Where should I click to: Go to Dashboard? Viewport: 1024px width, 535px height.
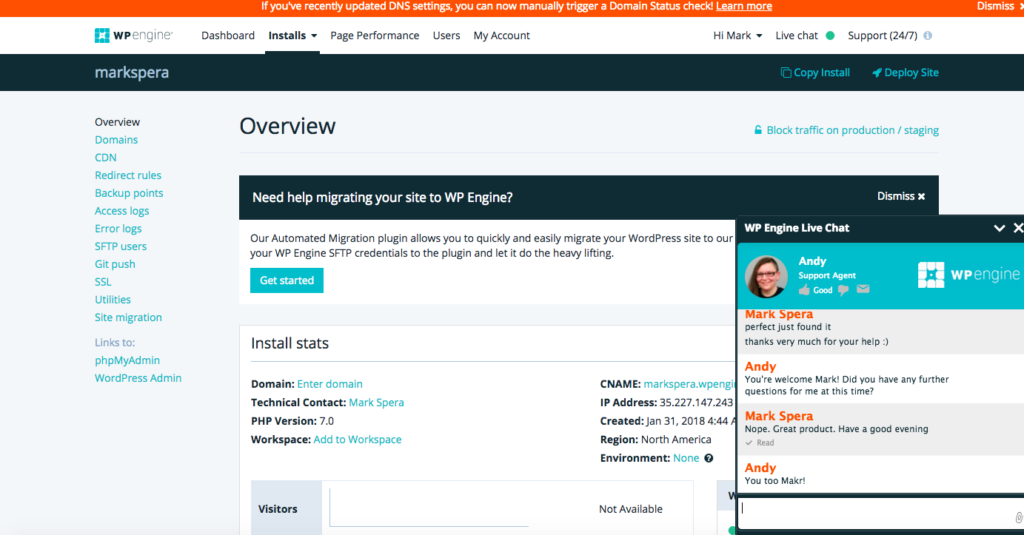coord(228,35)
